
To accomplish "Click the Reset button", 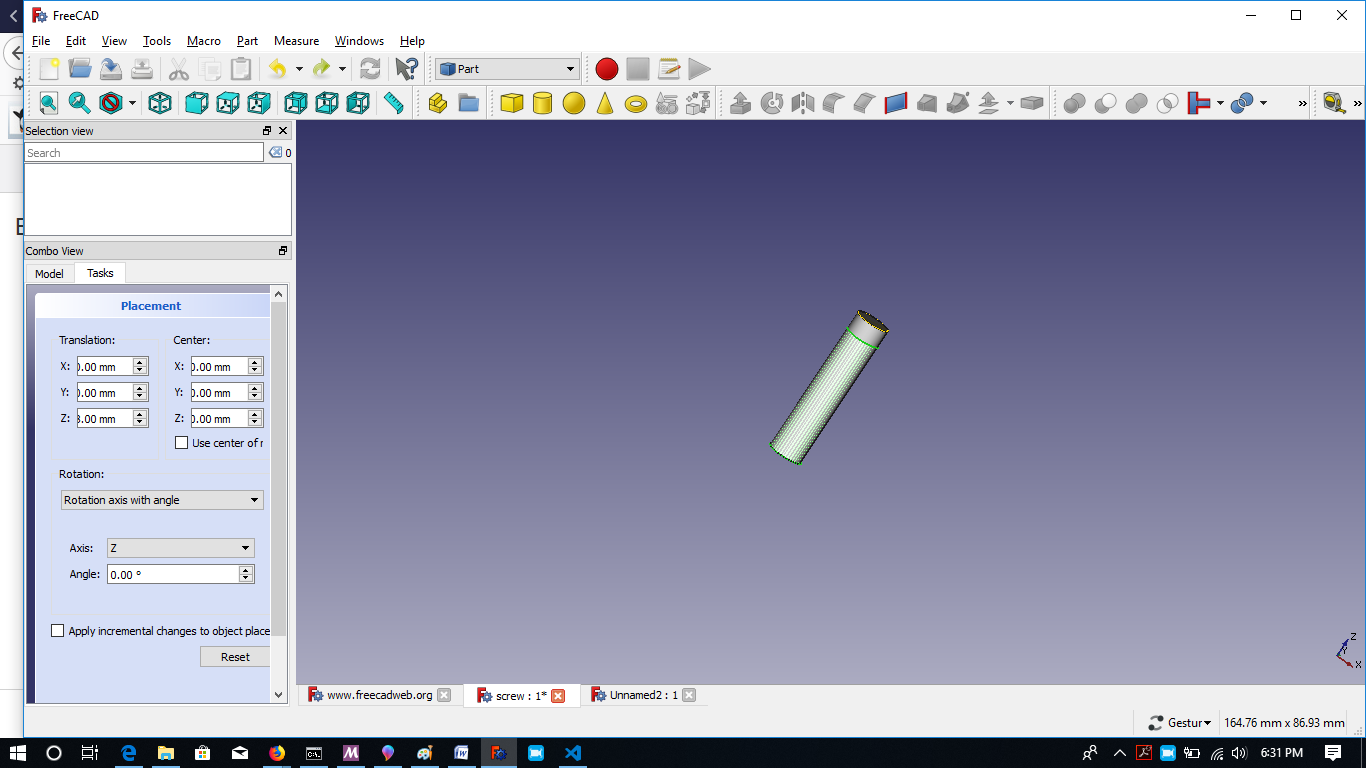I will pos(235,657).
